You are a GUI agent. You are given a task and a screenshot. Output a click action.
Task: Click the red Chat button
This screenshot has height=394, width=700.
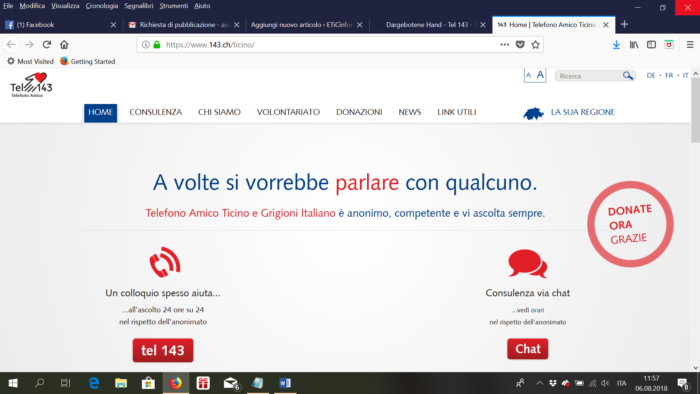(528, 349)
